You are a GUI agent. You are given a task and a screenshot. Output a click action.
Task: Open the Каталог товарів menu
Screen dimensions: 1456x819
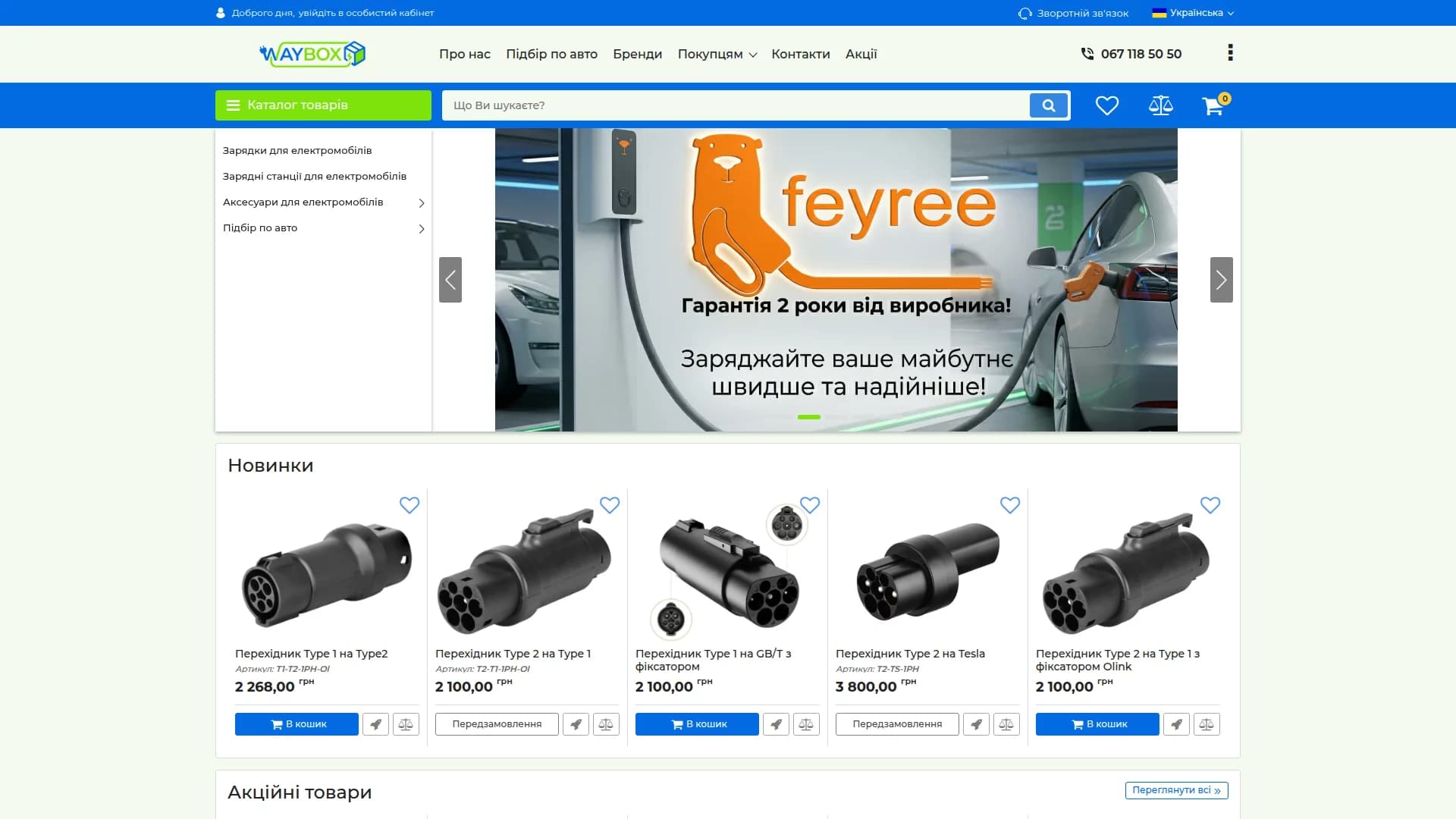pos(323,105)
